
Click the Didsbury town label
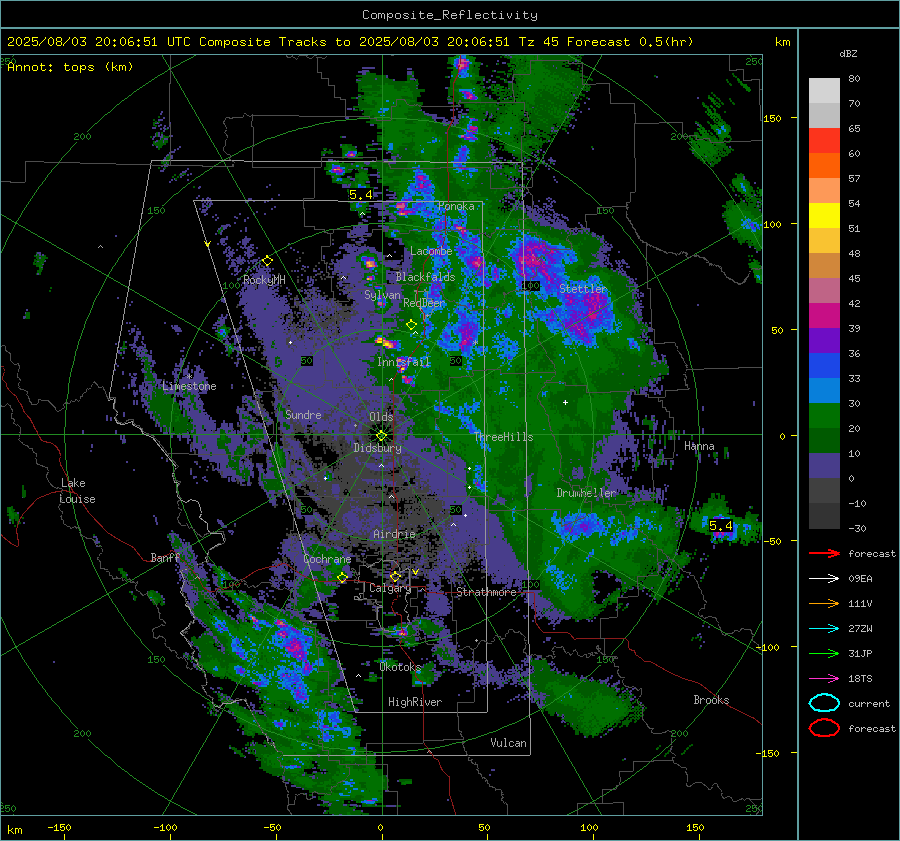378,448
